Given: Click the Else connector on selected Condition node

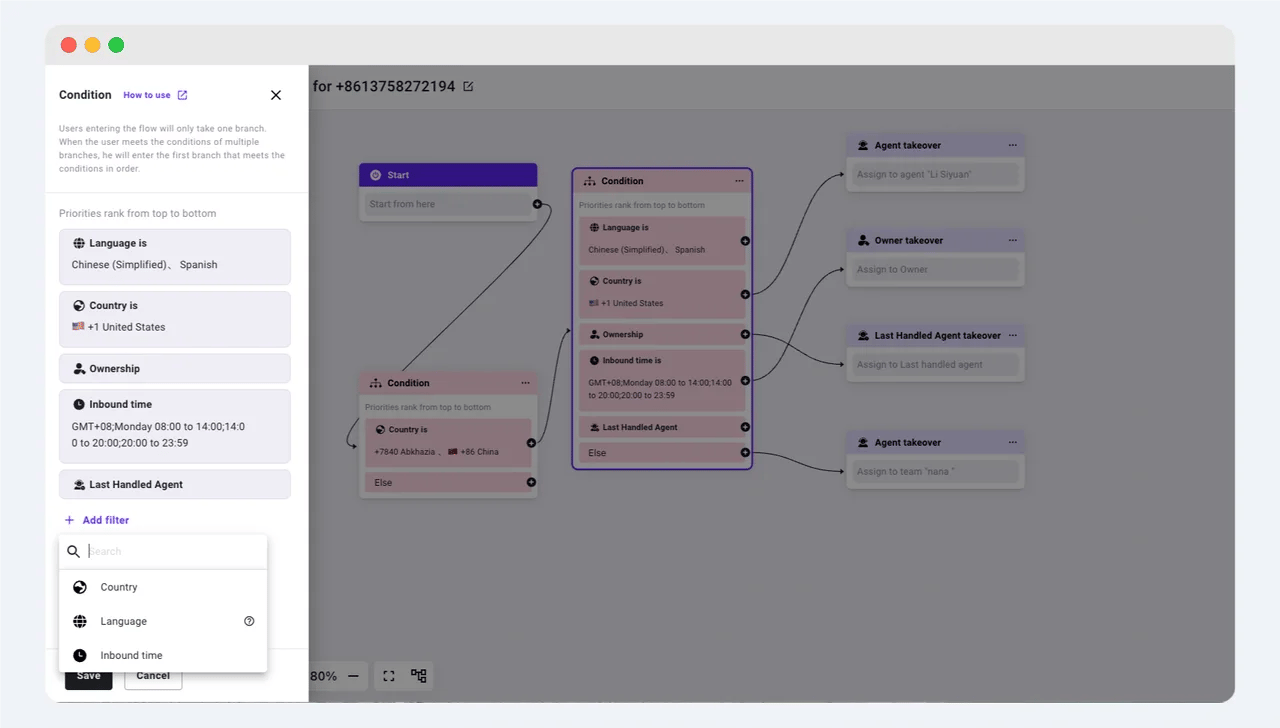Looking at the screenshot, I should (745, 453).
